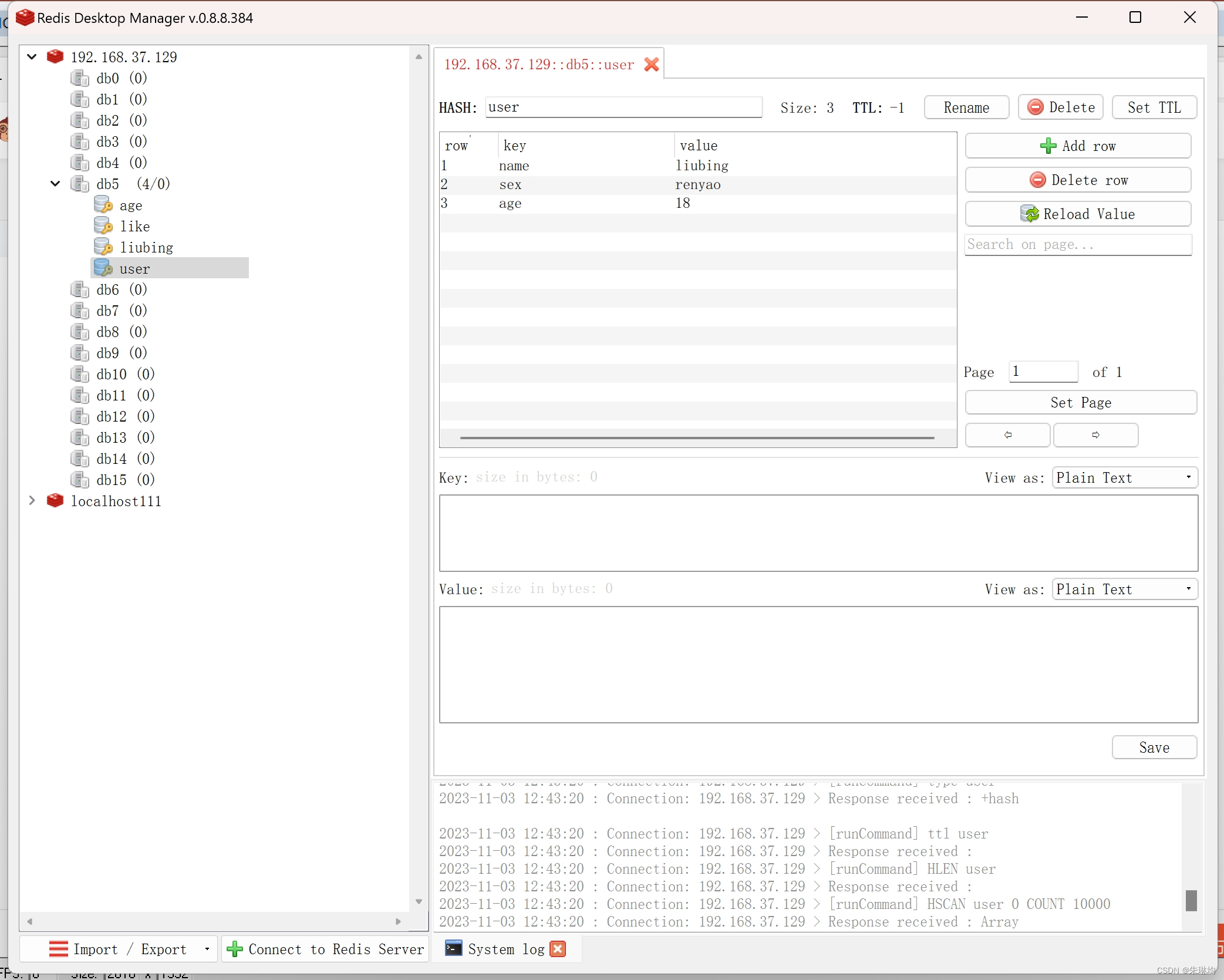
Task: Go to previous page with left arrow
Action: (1007, 435)
